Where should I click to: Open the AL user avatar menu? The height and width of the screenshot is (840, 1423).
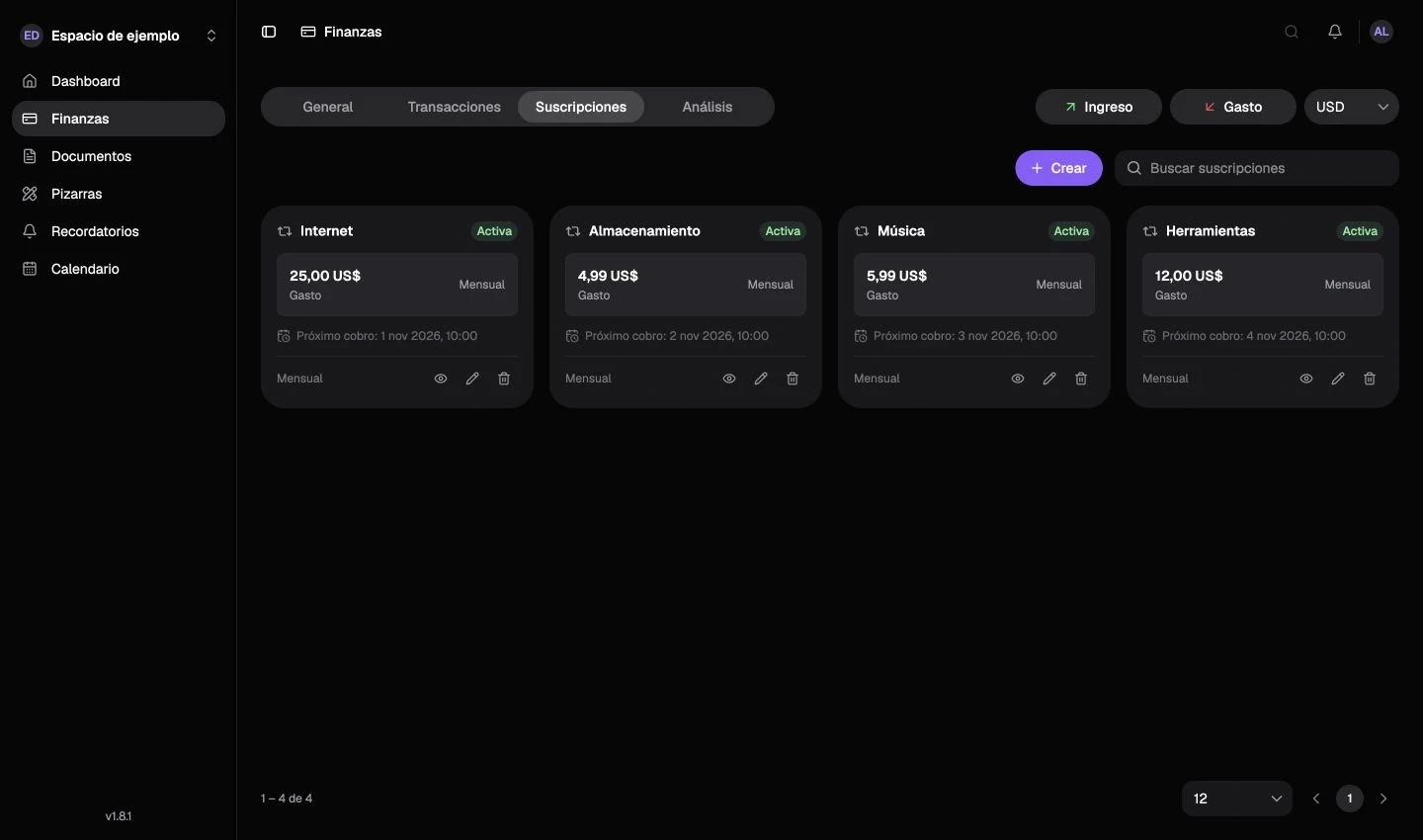coord(1381,32)
